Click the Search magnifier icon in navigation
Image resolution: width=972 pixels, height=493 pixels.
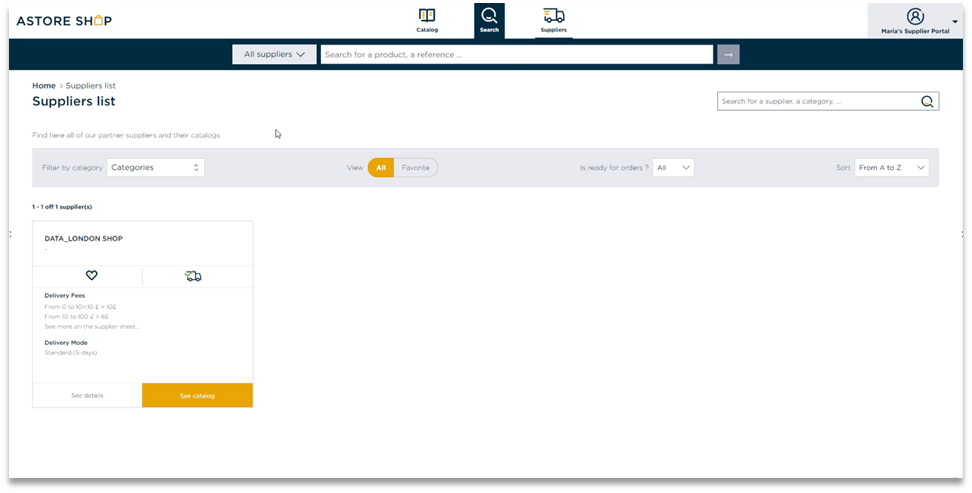point(489,16)
